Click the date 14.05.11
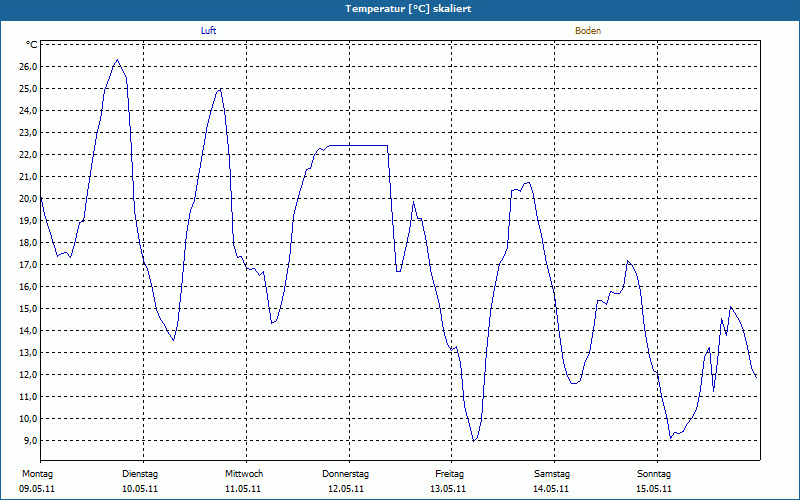The width and height of the screenshot is (800, 500). pyautogui.click(x=551, y=489)
